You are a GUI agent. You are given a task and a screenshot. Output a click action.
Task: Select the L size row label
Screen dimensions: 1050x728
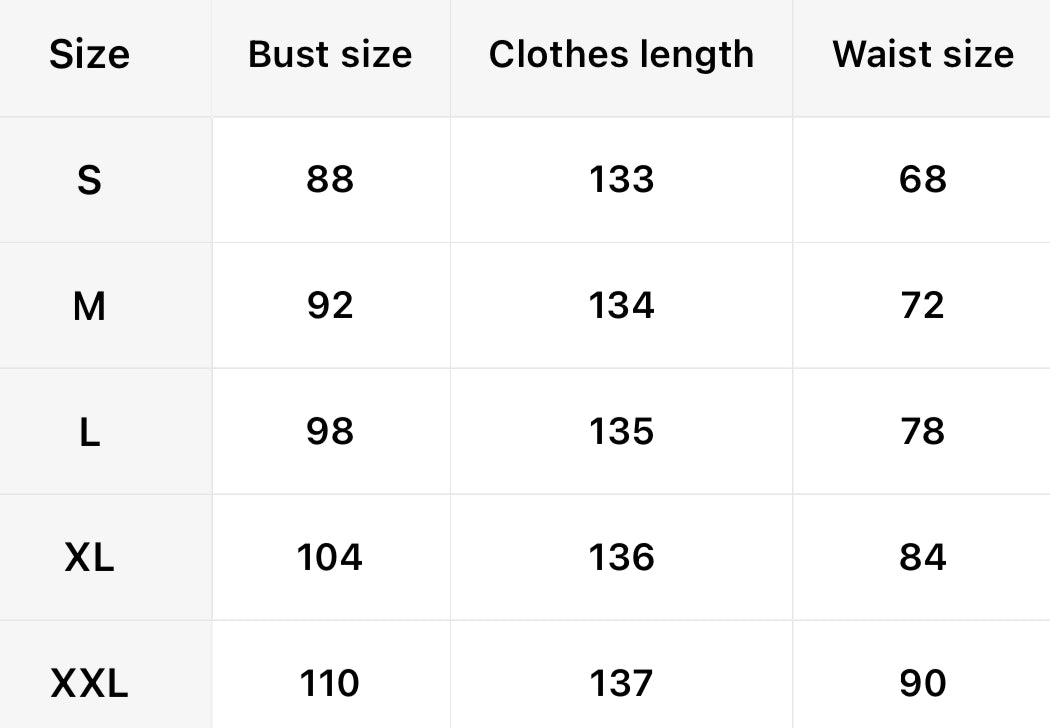pos(89,432)
